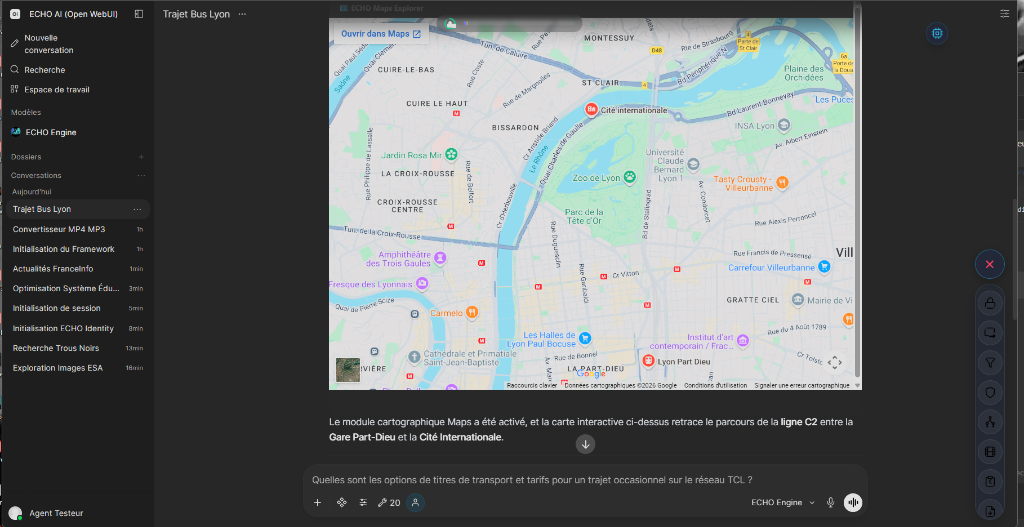Image resolution: width=1024 pixels, height=527 pixels.
Task: Click the Tasty Crousty Villeurbanne pin
Action: pyautogui.click(x=782, y=182)
